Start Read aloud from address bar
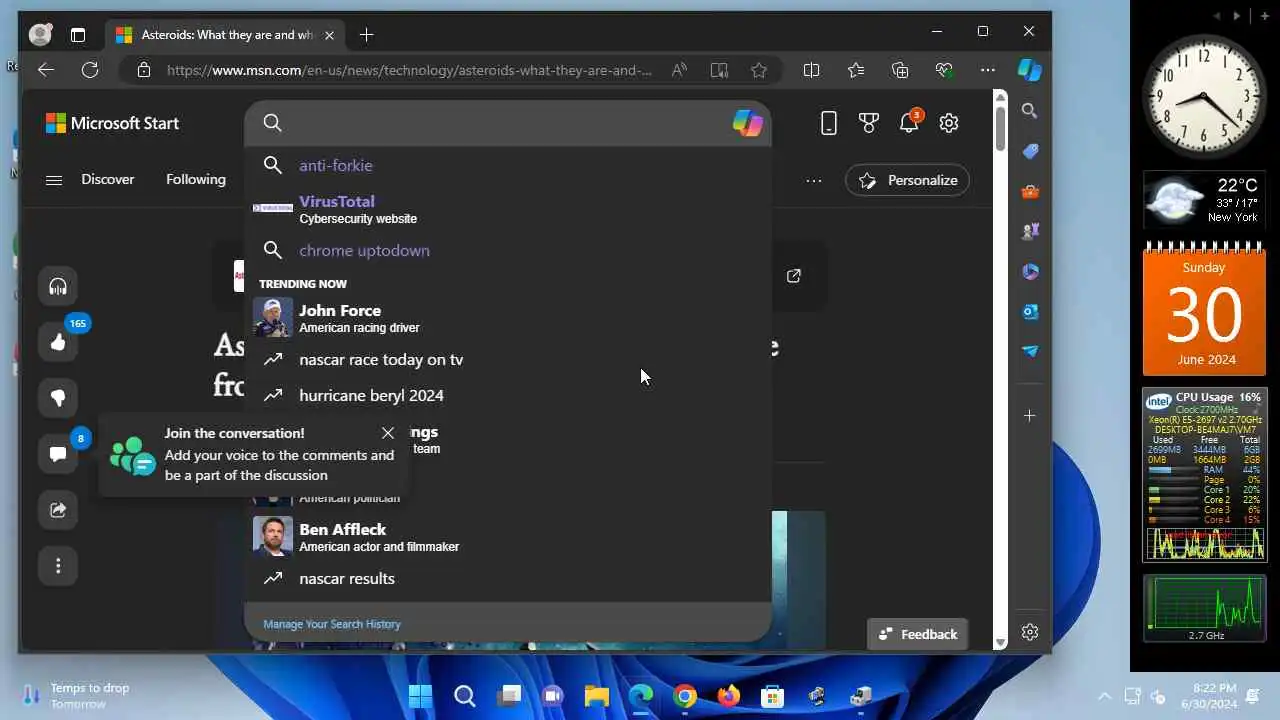The height and width of the screenshot is (720, 1280). 679,70
